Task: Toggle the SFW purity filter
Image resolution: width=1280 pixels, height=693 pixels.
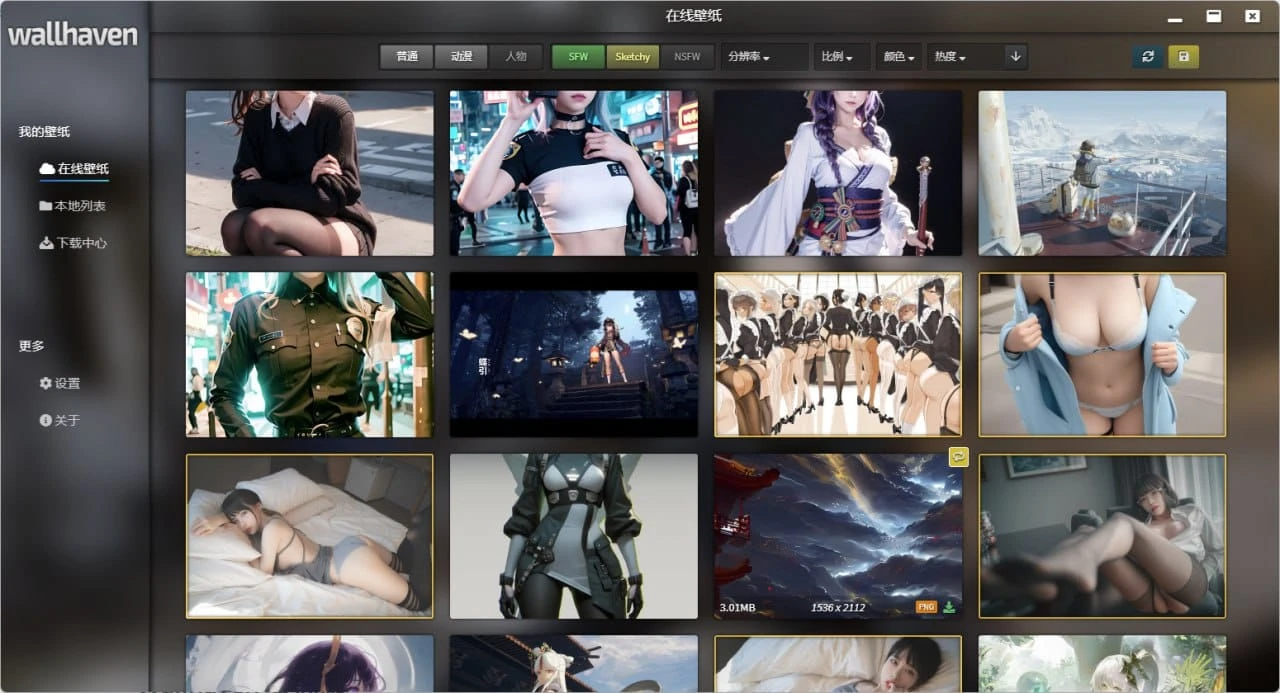Action: pos(578,57)
